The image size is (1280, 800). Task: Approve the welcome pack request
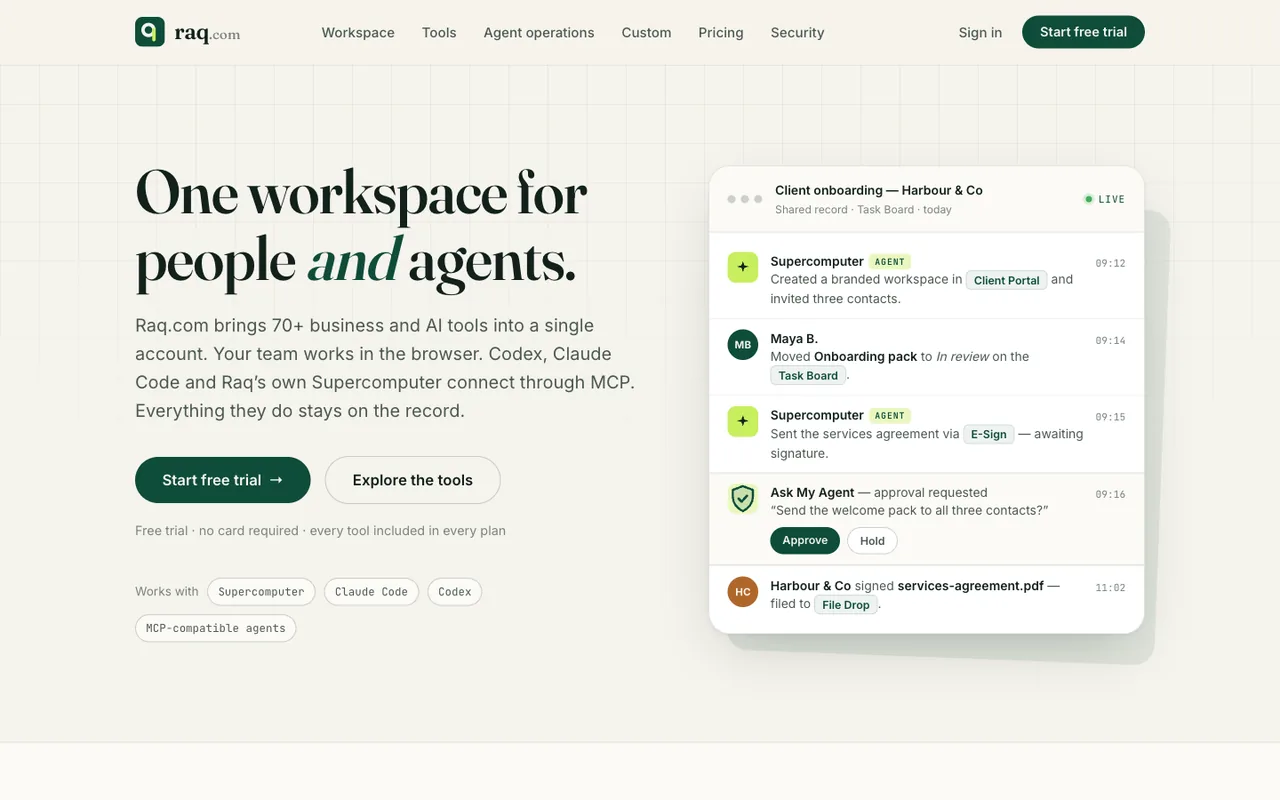tap(805, 540)
